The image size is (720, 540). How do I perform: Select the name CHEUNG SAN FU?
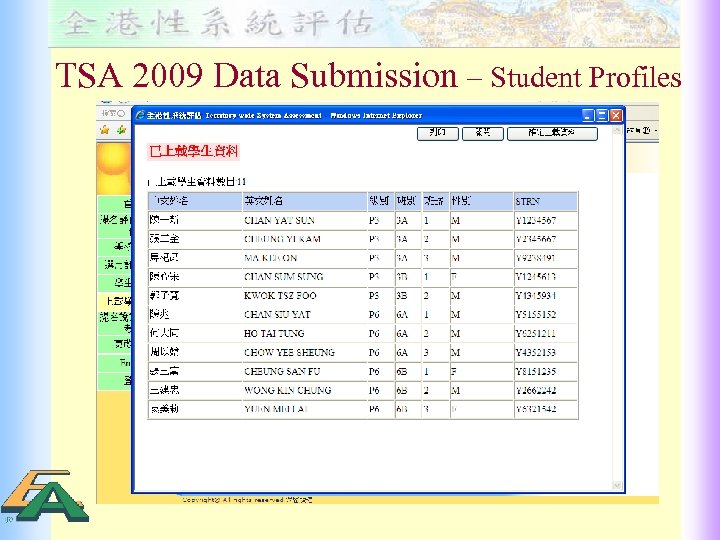tap(282, 371)
